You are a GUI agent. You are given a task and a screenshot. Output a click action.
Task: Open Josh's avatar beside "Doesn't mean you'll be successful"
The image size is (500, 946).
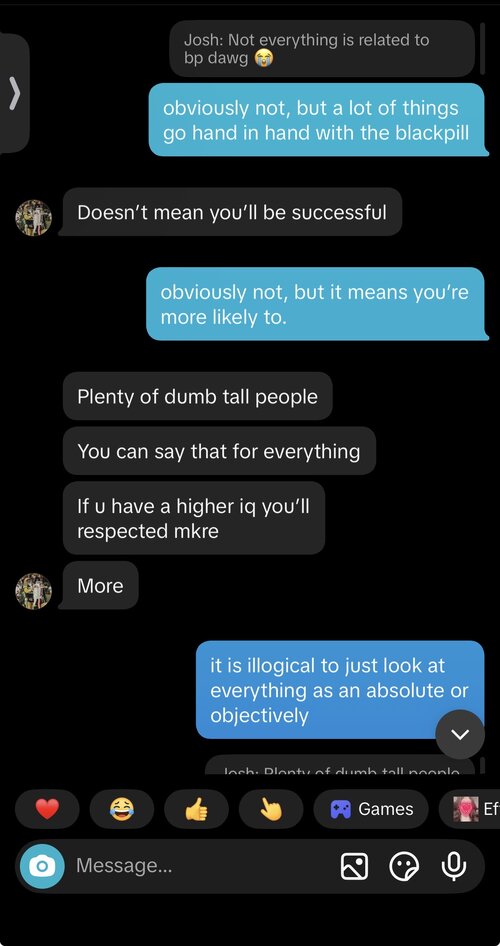tap(33, 218)
